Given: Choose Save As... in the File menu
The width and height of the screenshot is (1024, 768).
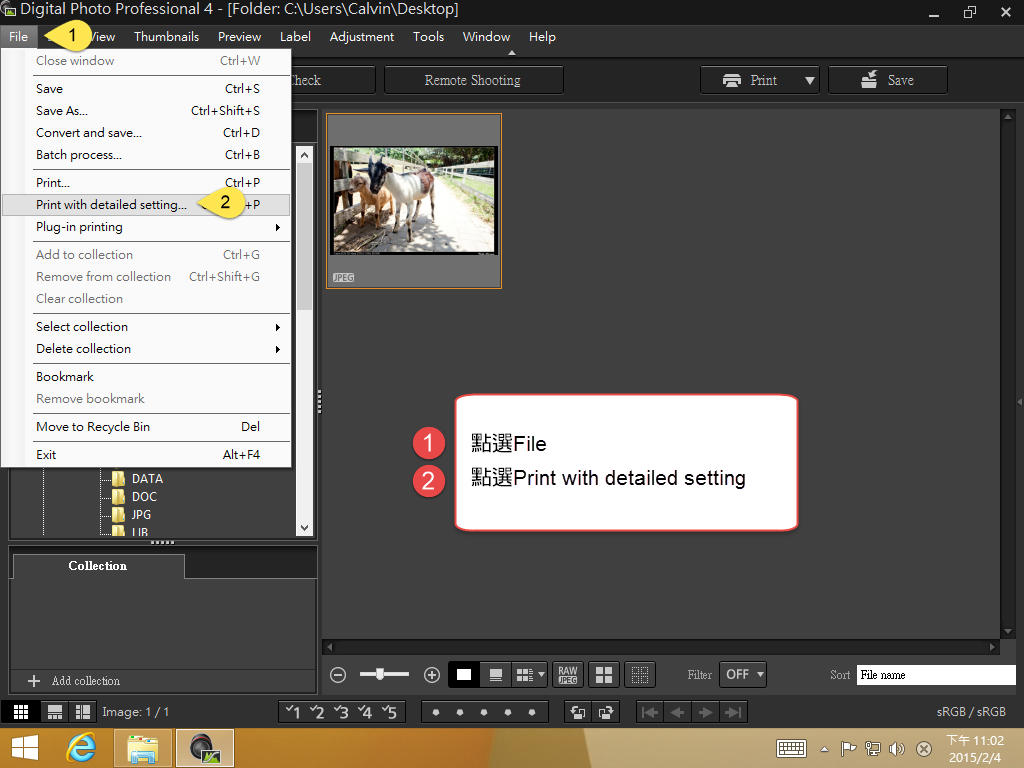Looking at the screenshot, I should [146, 111].
